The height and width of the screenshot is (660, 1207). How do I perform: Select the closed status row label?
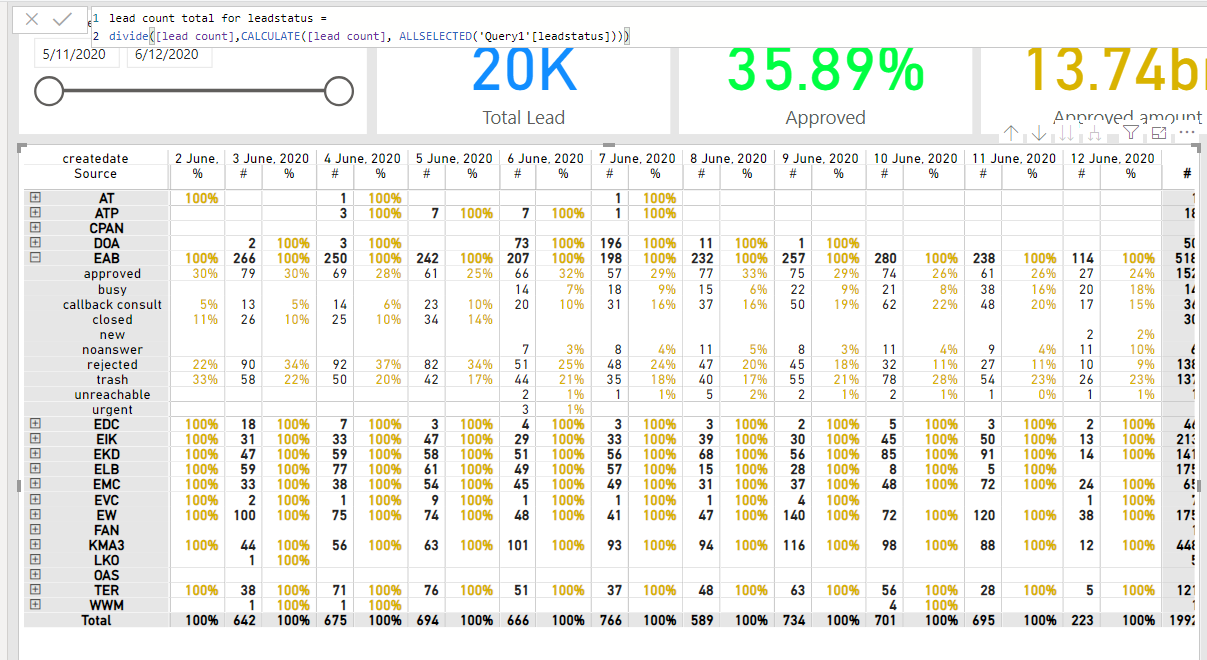112,319
